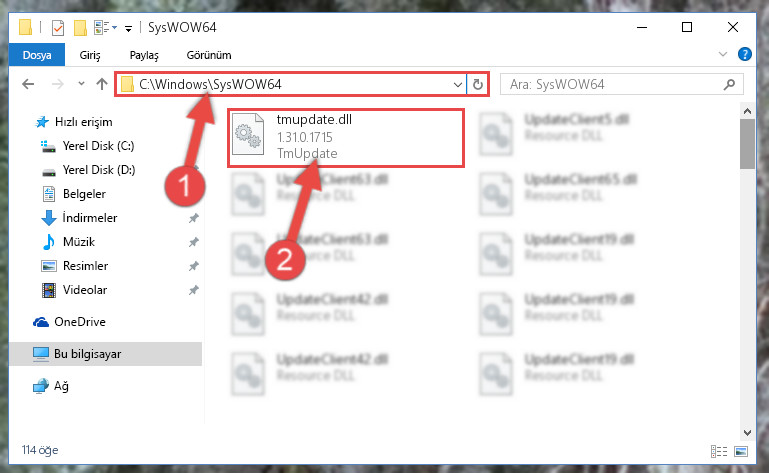The height and width of the screenshot is (473, 769).
Task: Open İndirmeler in the navigation pane
Action: pyautogui.click(x=90, y=217)
